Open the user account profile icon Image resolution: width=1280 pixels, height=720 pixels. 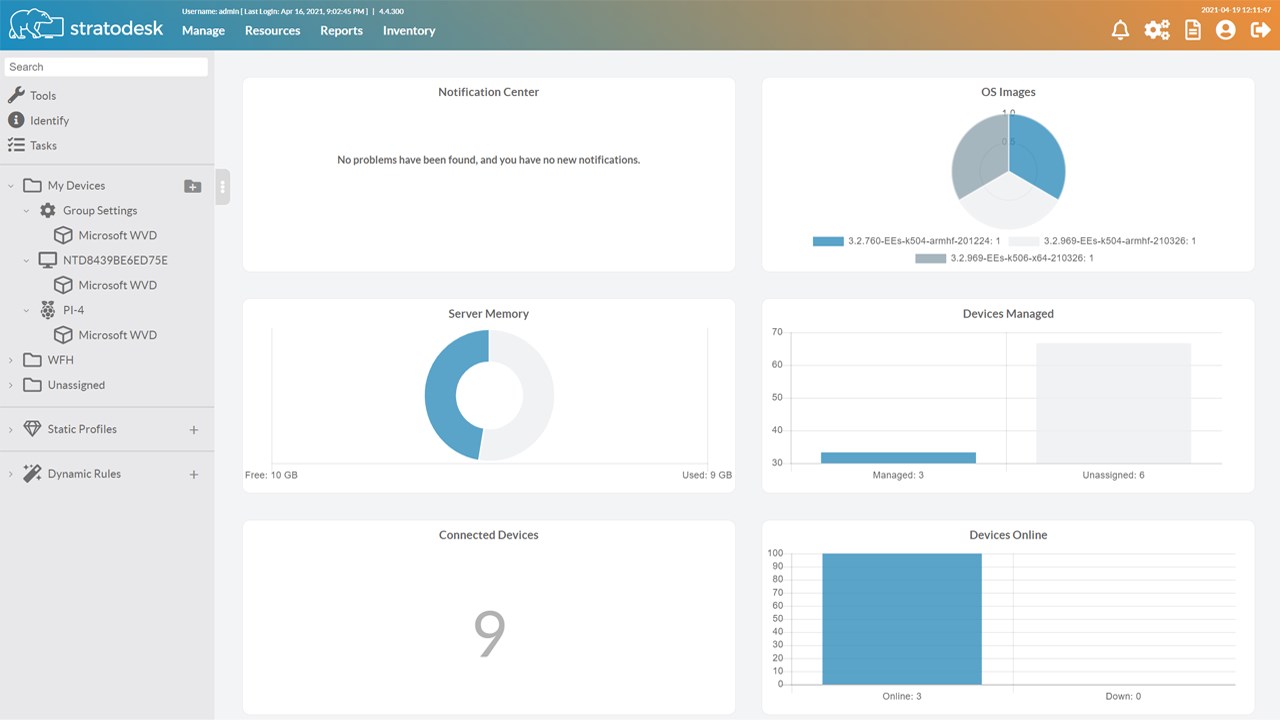coord(1225,30)
